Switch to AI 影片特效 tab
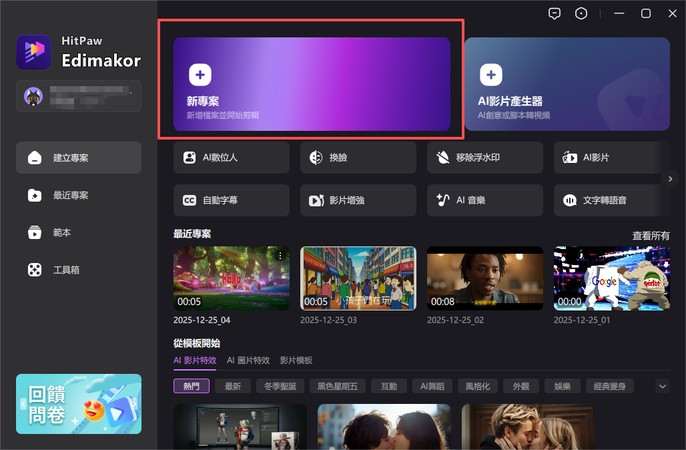686x450 pixels. (195, 360)
